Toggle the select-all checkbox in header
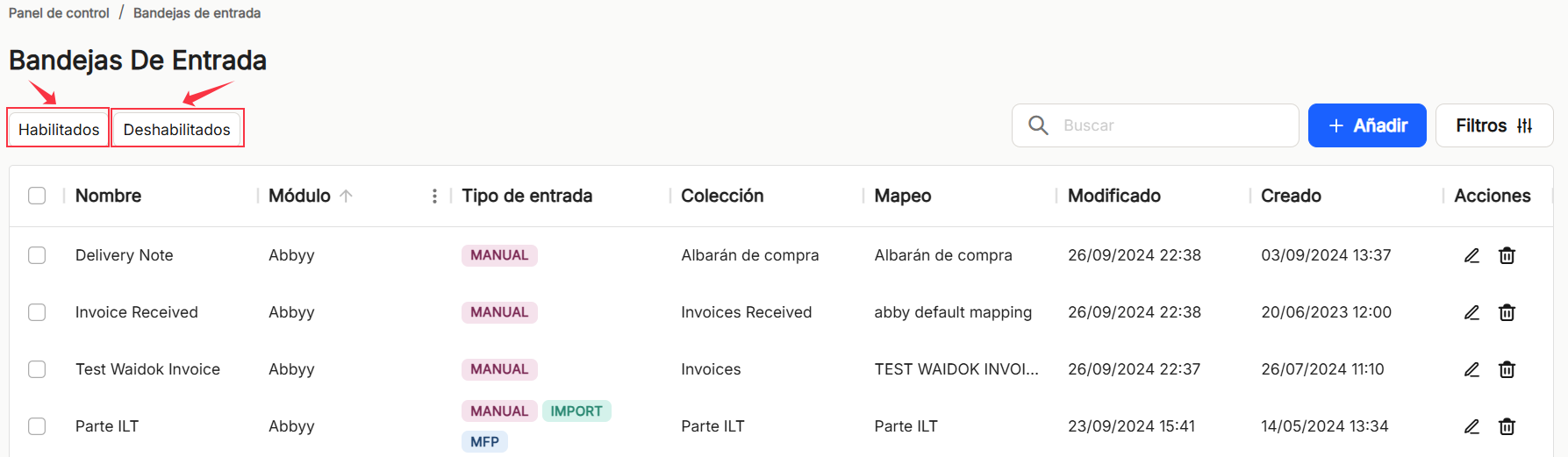 pyautogui.click(x=37, y=196)
